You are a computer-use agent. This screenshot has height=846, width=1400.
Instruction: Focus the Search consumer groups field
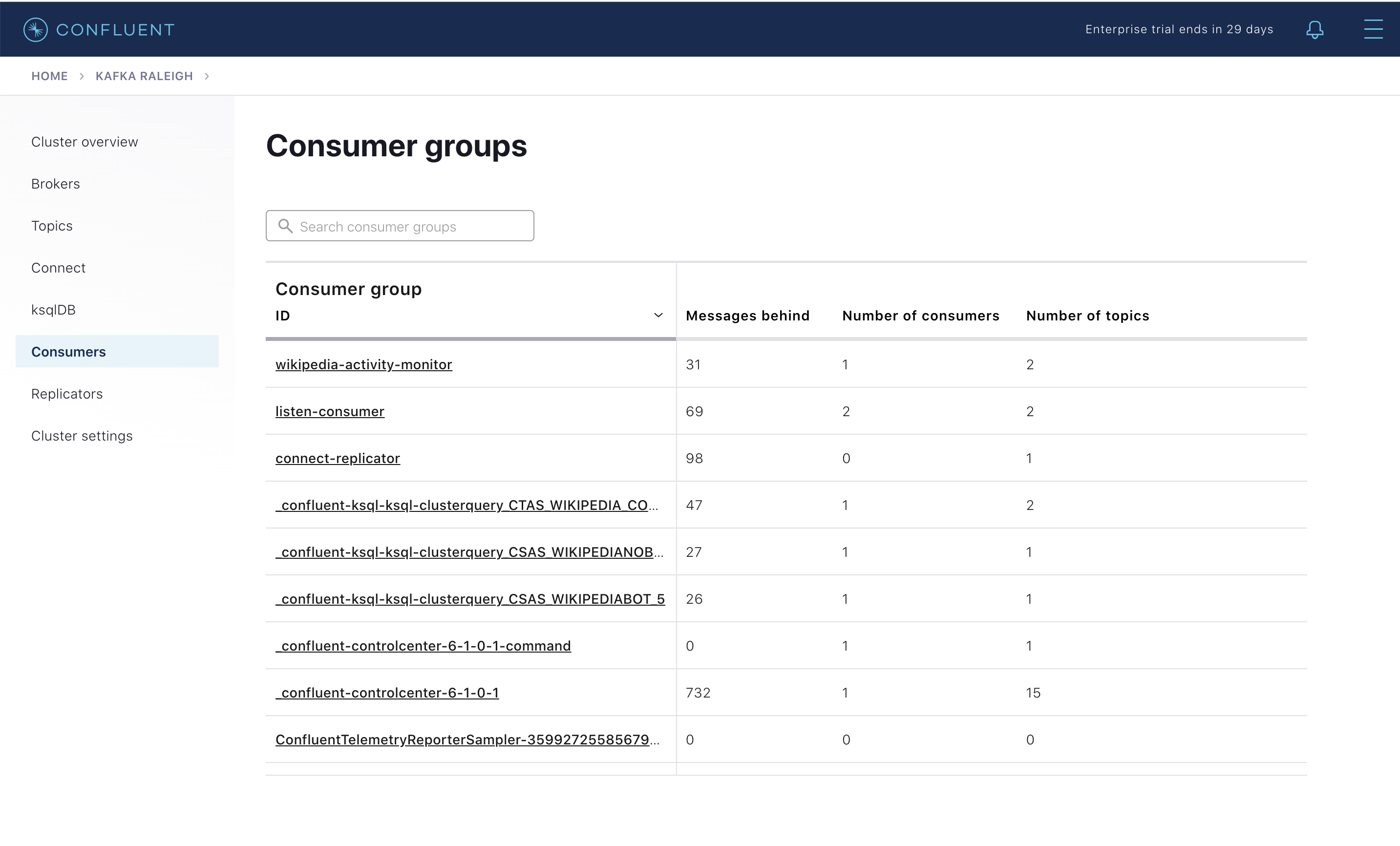[x=400, y=226]
